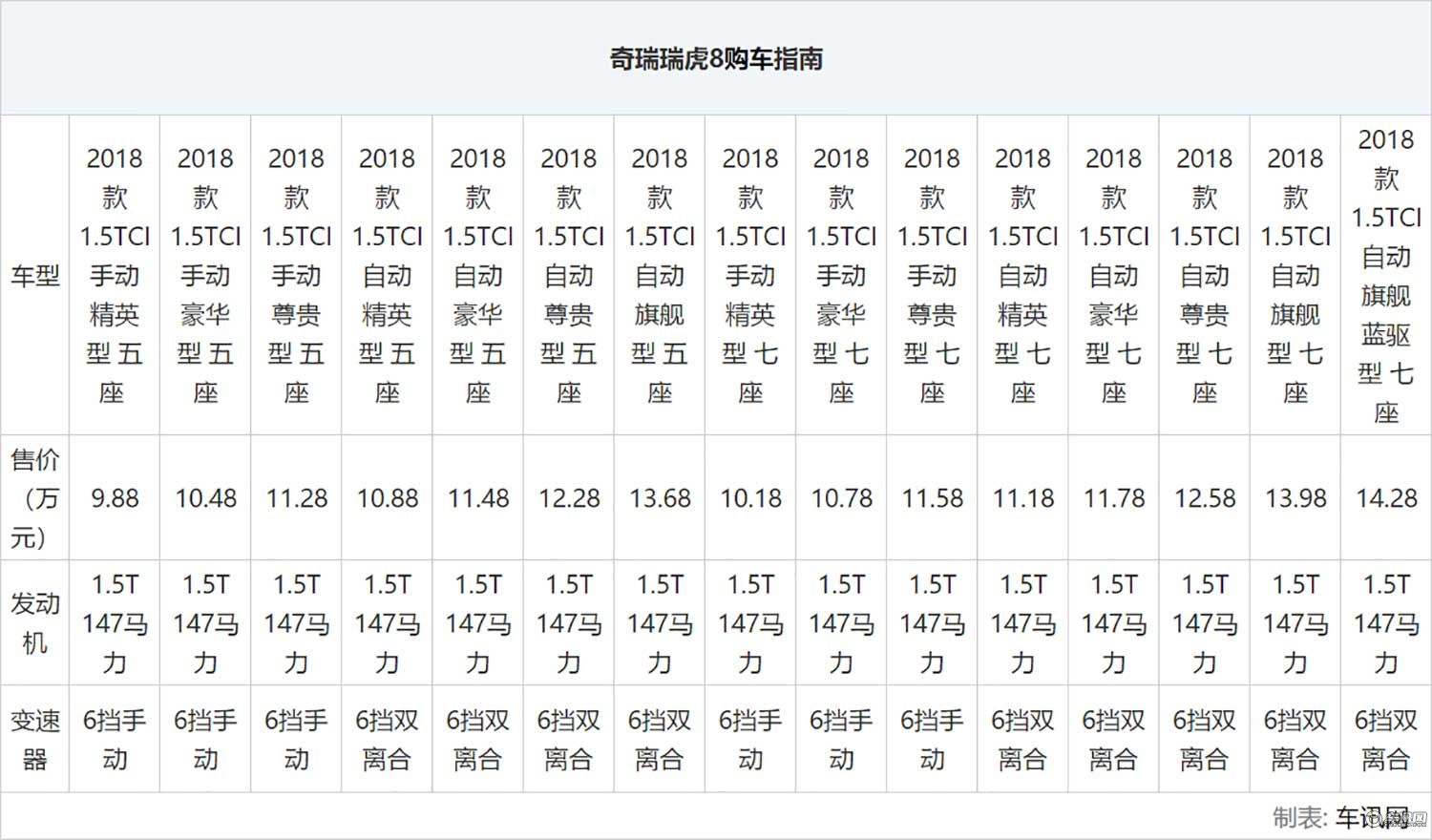Image resolution: width=1432 pixels, height=840 pixels.
Task: Select the price cell 12.58
Action: point(1205,498)
